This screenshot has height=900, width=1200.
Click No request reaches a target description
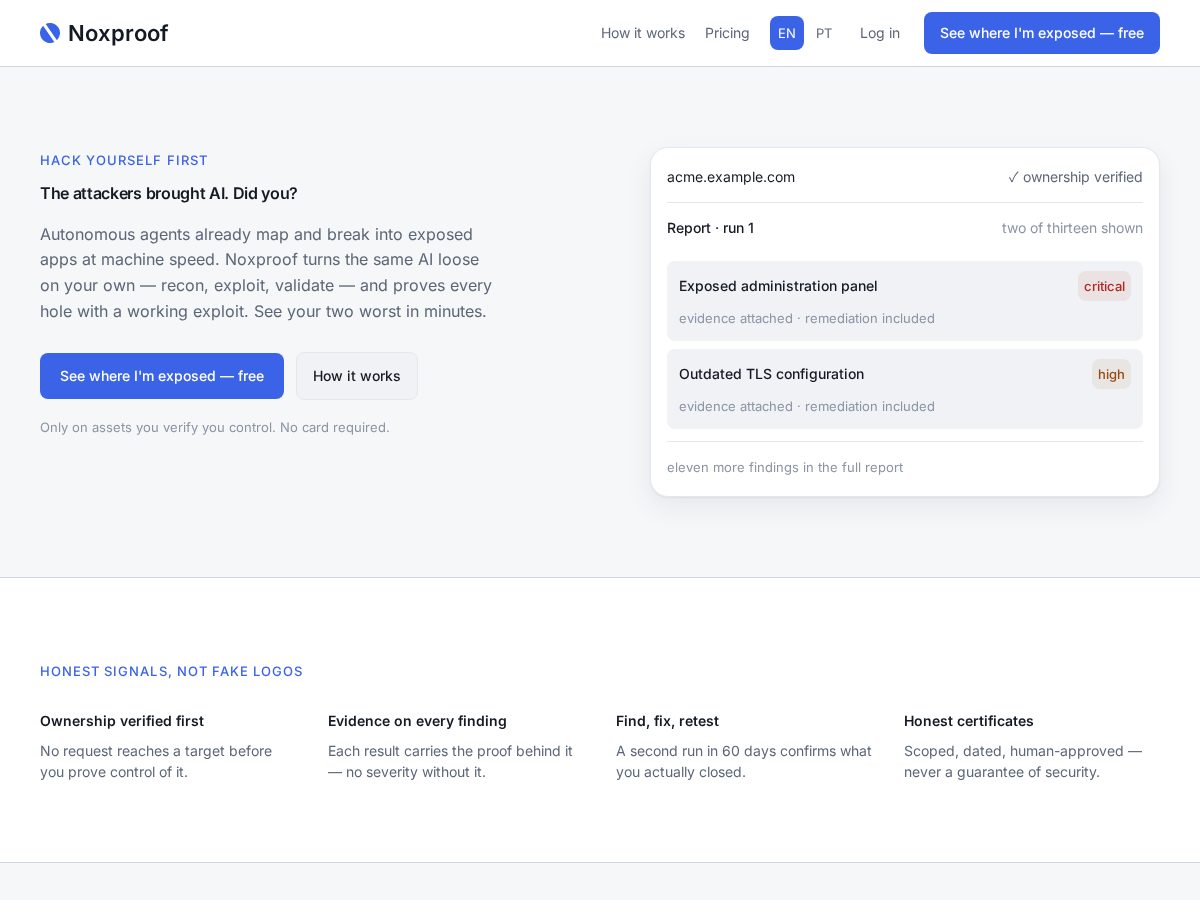click(156, 761)
